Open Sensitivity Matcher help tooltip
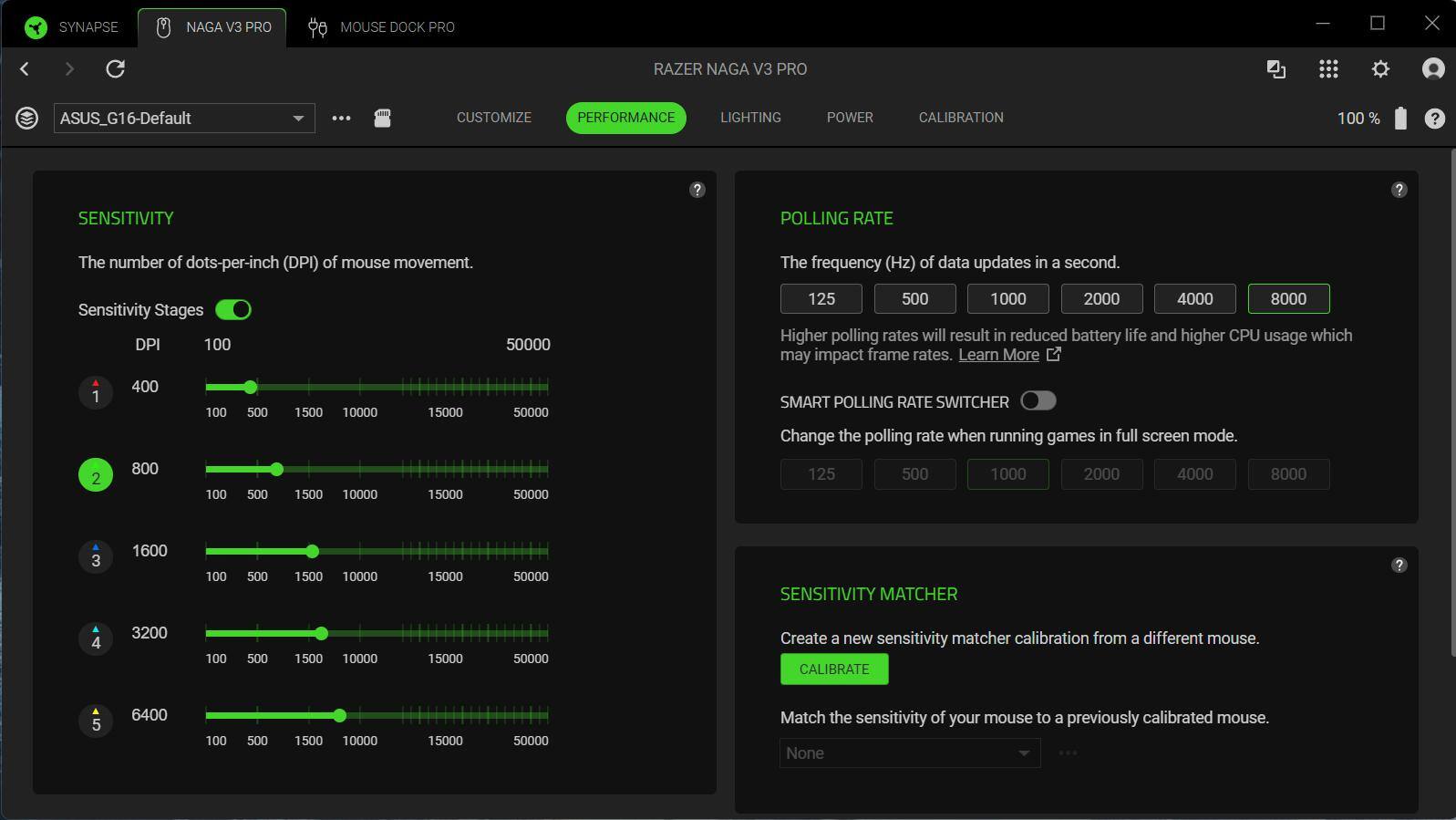The width and height of the screenshot is (1456, 820). point(1399,566)
